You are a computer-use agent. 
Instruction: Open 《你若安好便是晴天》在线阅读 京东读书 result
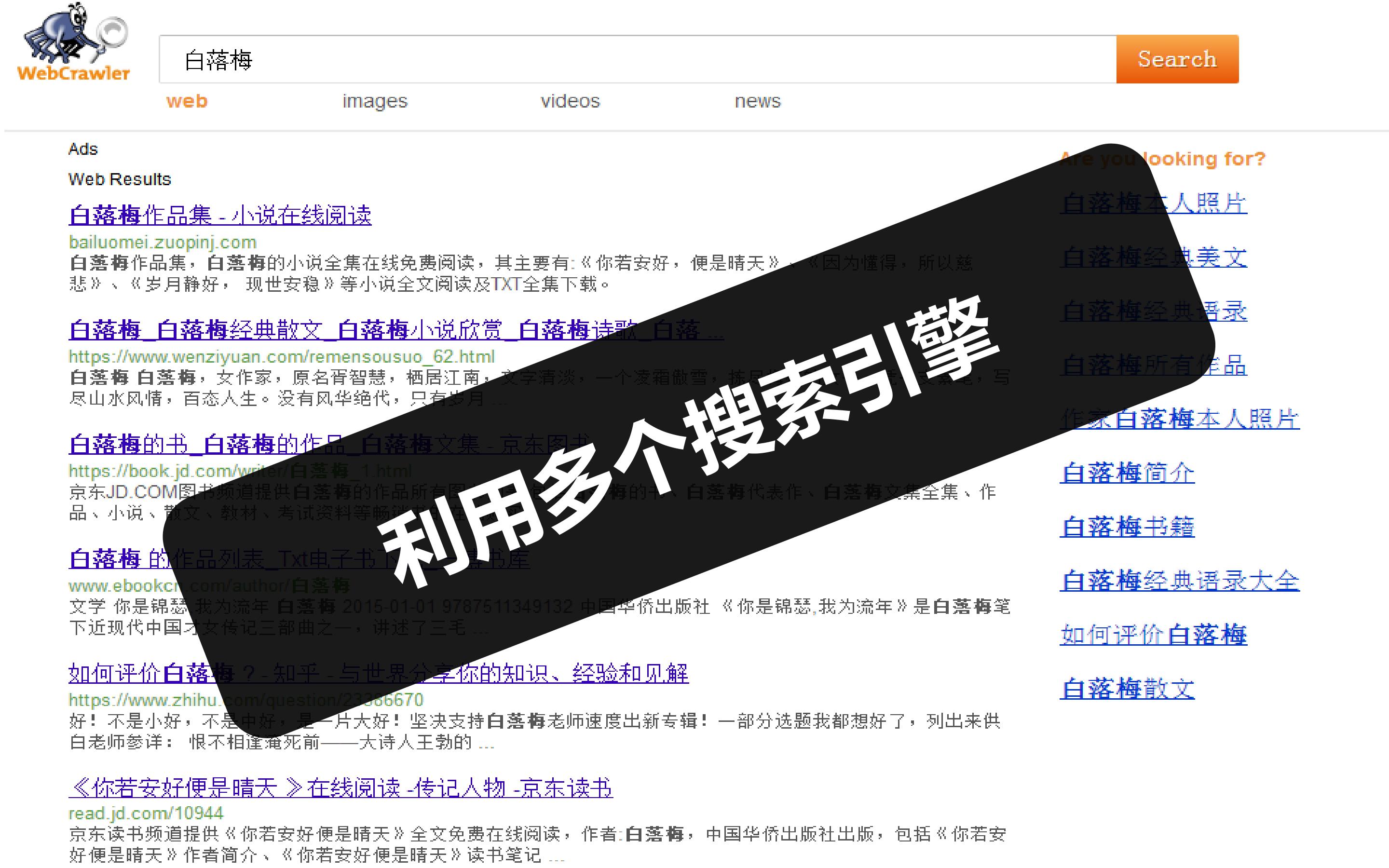click(x=340, y=787)
